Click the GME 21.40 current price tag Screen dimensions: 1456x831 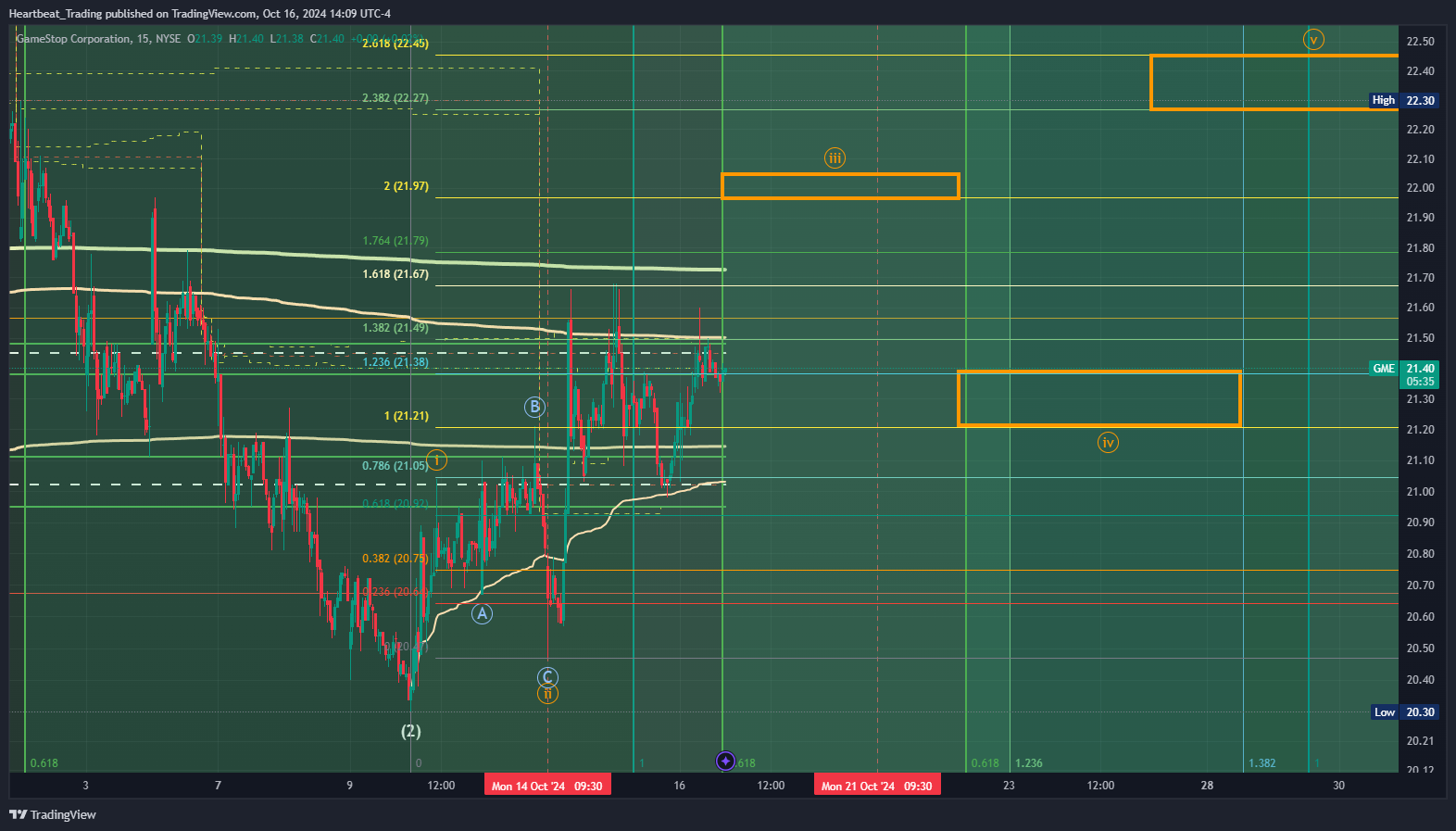tap(1404, 374)
